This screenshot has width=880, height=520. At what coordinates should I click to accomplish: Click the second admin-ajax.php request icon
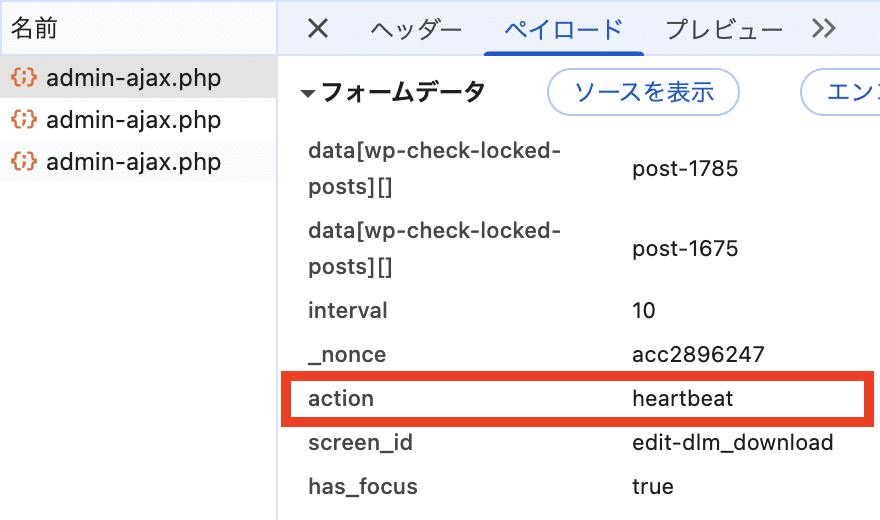23,120
